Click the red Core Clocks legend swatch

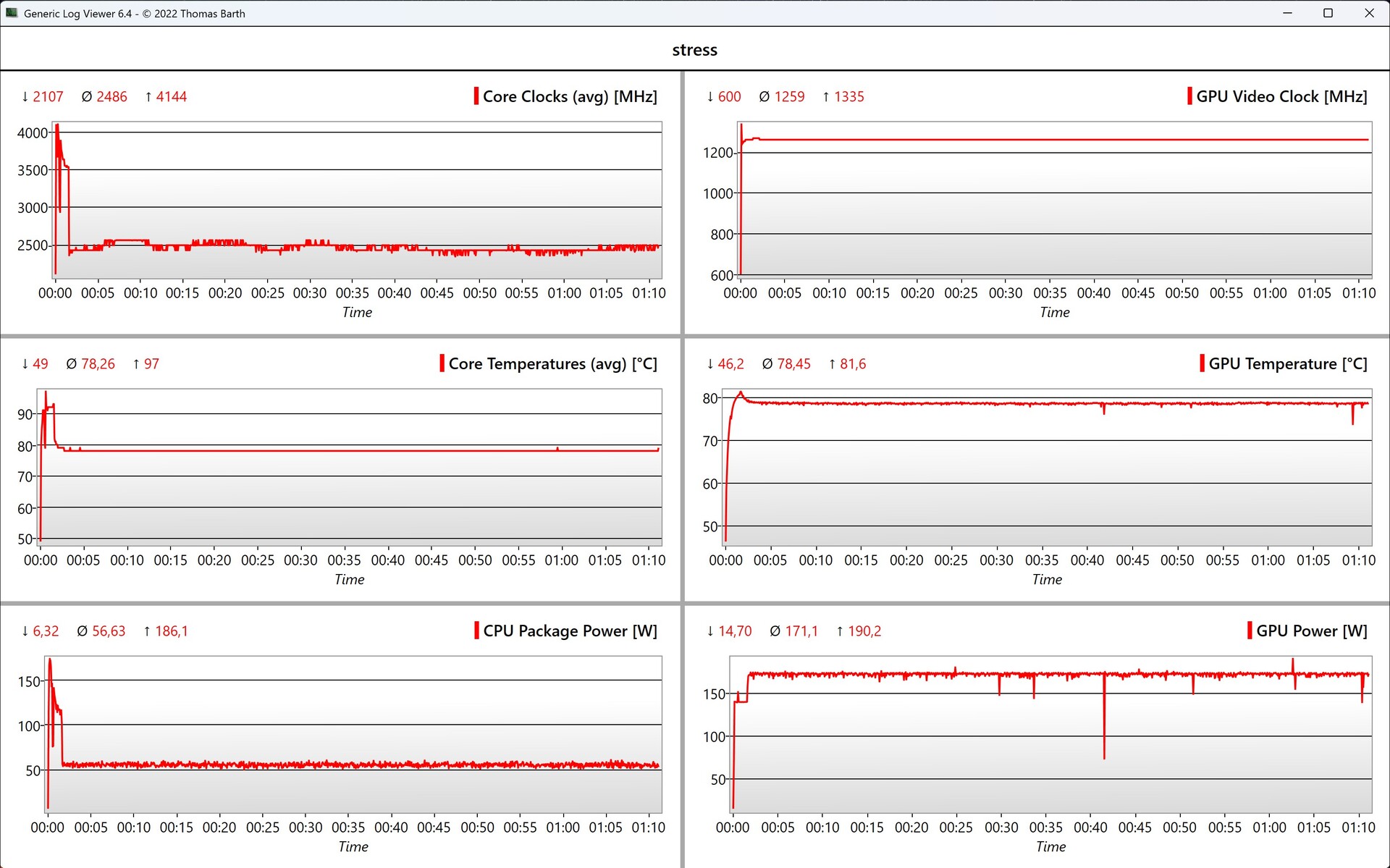(x=476, y=96)
